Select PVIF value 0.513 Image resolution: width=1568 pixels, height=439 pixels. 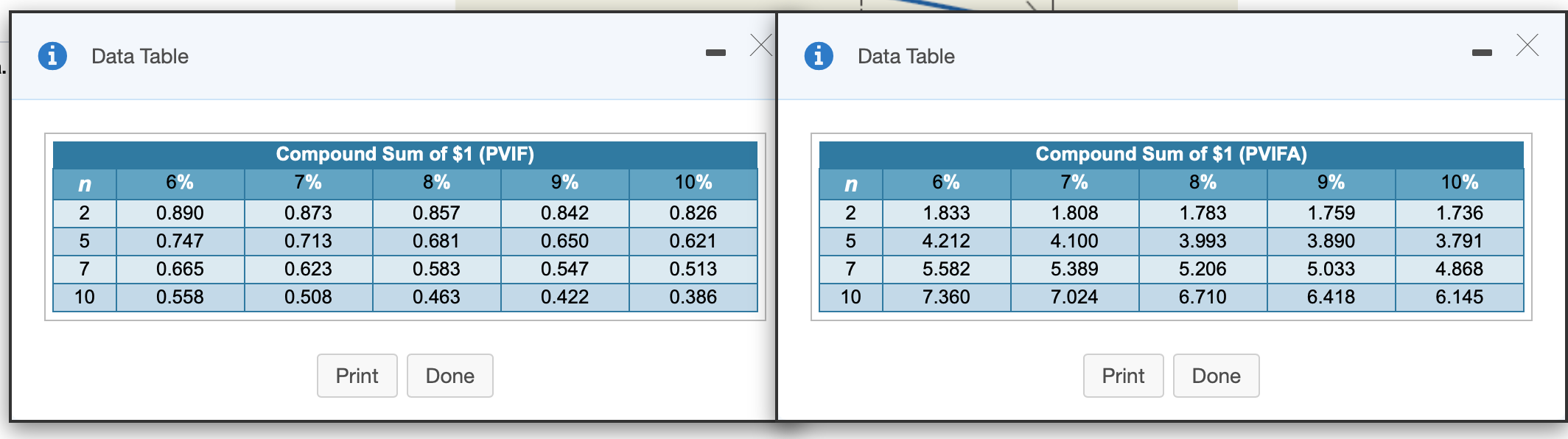[693, 269]
